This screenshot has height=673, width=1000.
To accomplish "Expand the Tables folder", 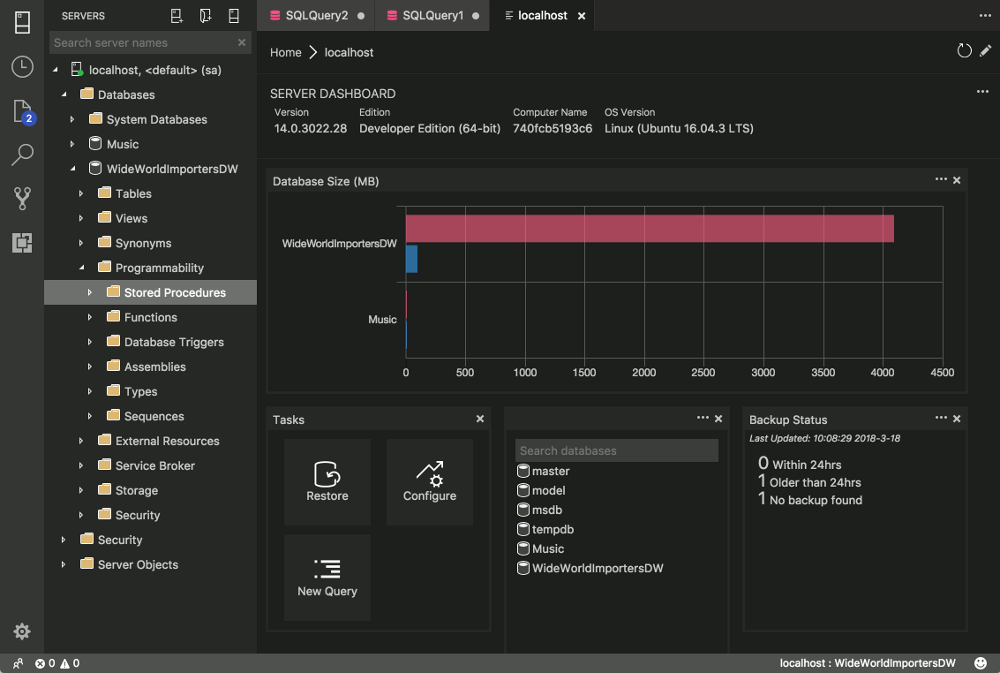I will coord(81,193).
